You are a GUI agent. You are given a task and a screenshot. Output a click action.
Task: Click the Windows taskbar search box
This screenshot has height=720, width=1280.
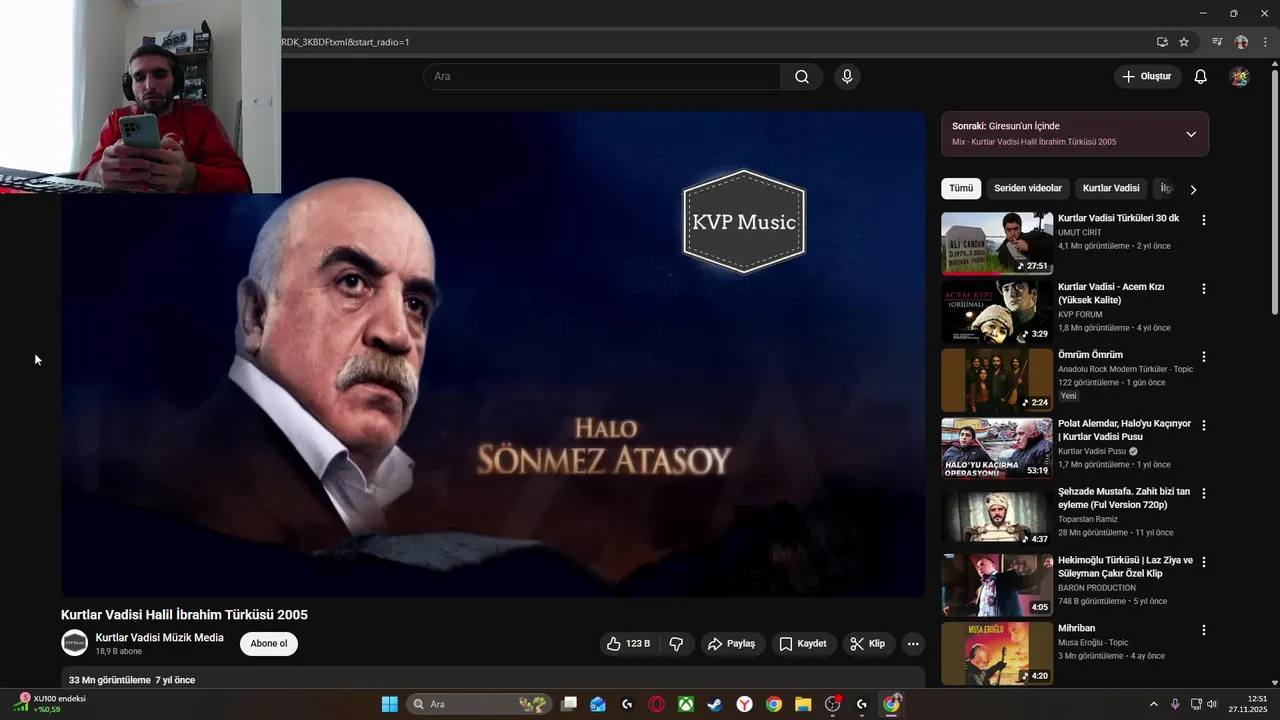pos(479,704)
